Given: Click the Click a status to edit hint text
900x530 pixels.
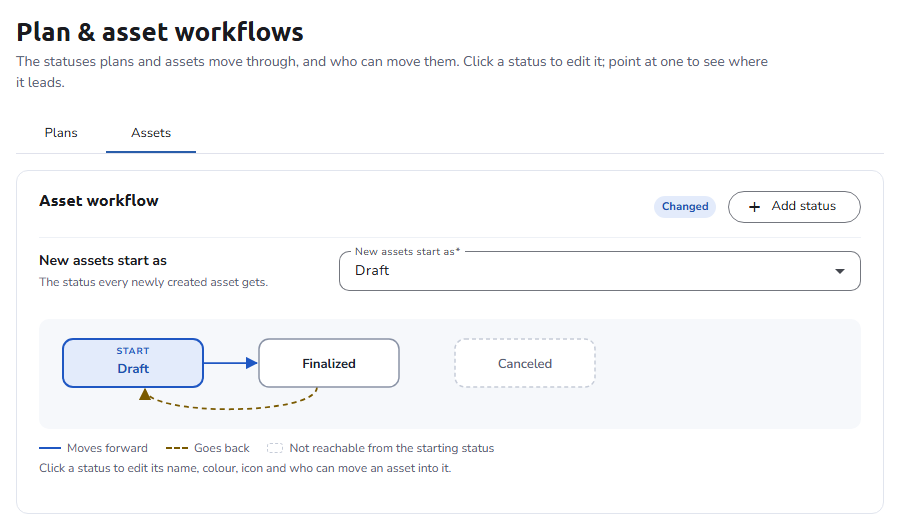Looking at the screenshot, I should point(245,468).
